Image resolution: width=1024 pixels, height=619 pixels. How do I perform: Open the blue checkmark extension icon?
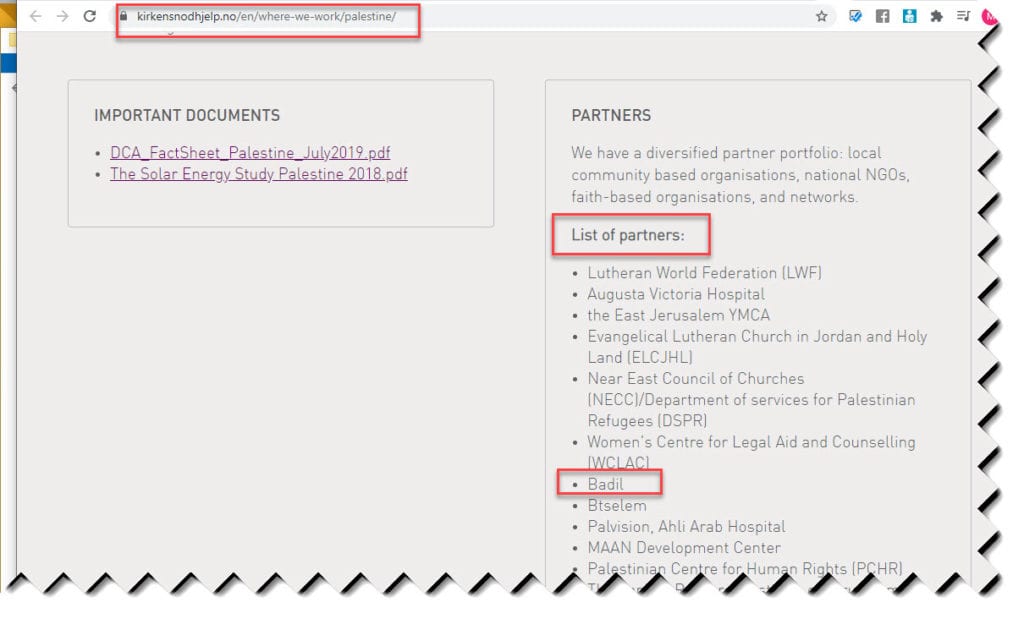(855, 16)
